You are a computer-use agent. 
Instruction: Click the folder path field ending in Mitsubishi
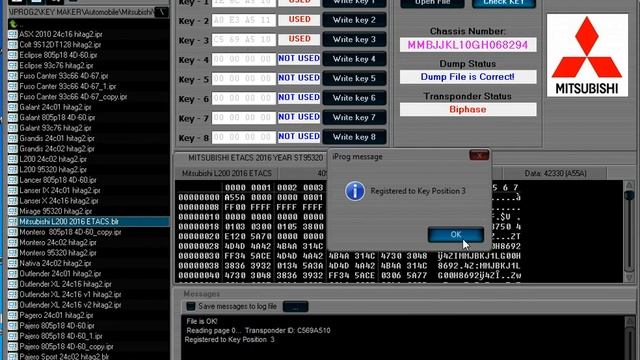[81, 12]
